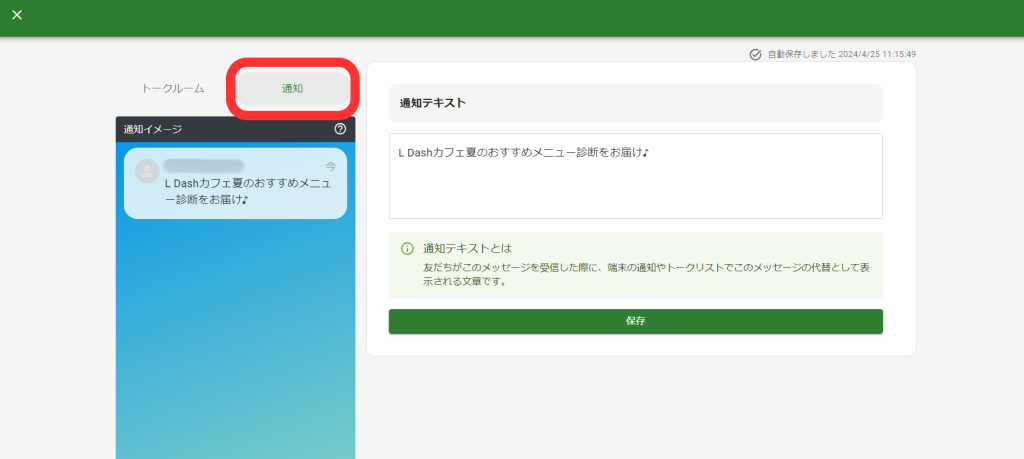Click the auto-save checkmark icon
The image size is (1024, 459).
pyautogui.click(x=756, y=54)
